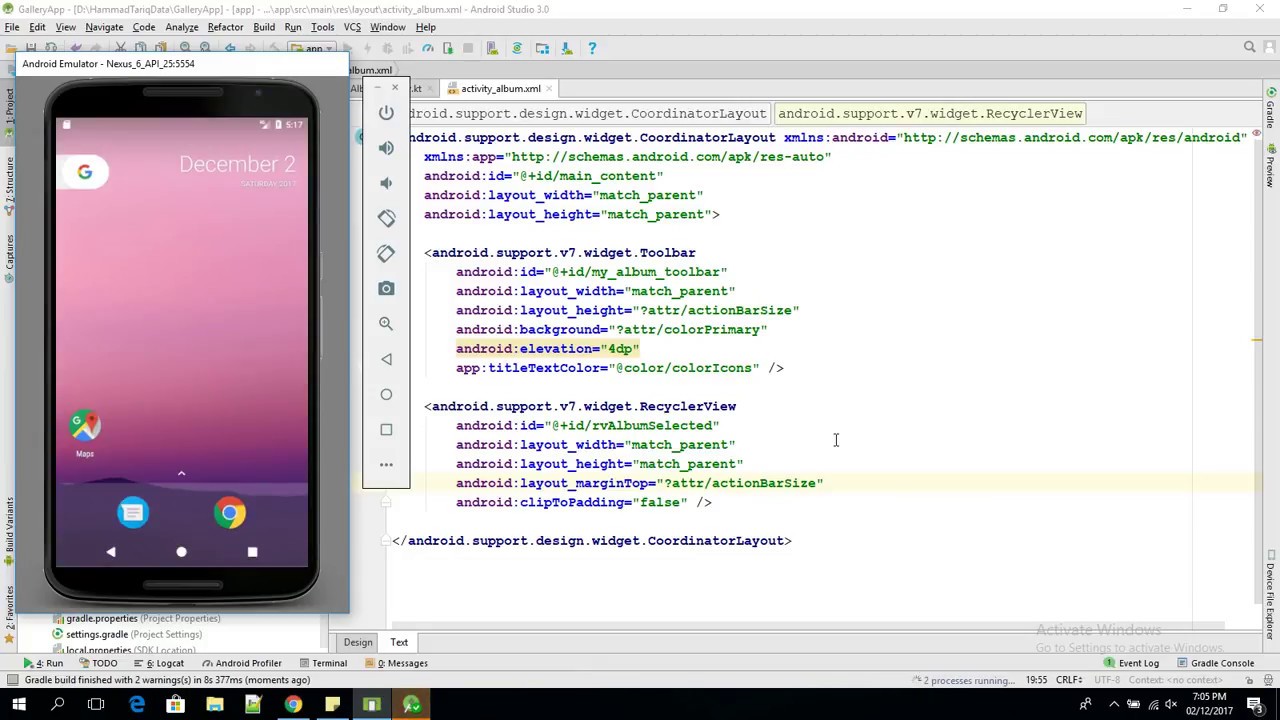The height and width of the screenshot is (720, 1280).
Task: Open the Messages tool window
Action: click(397, 663)
